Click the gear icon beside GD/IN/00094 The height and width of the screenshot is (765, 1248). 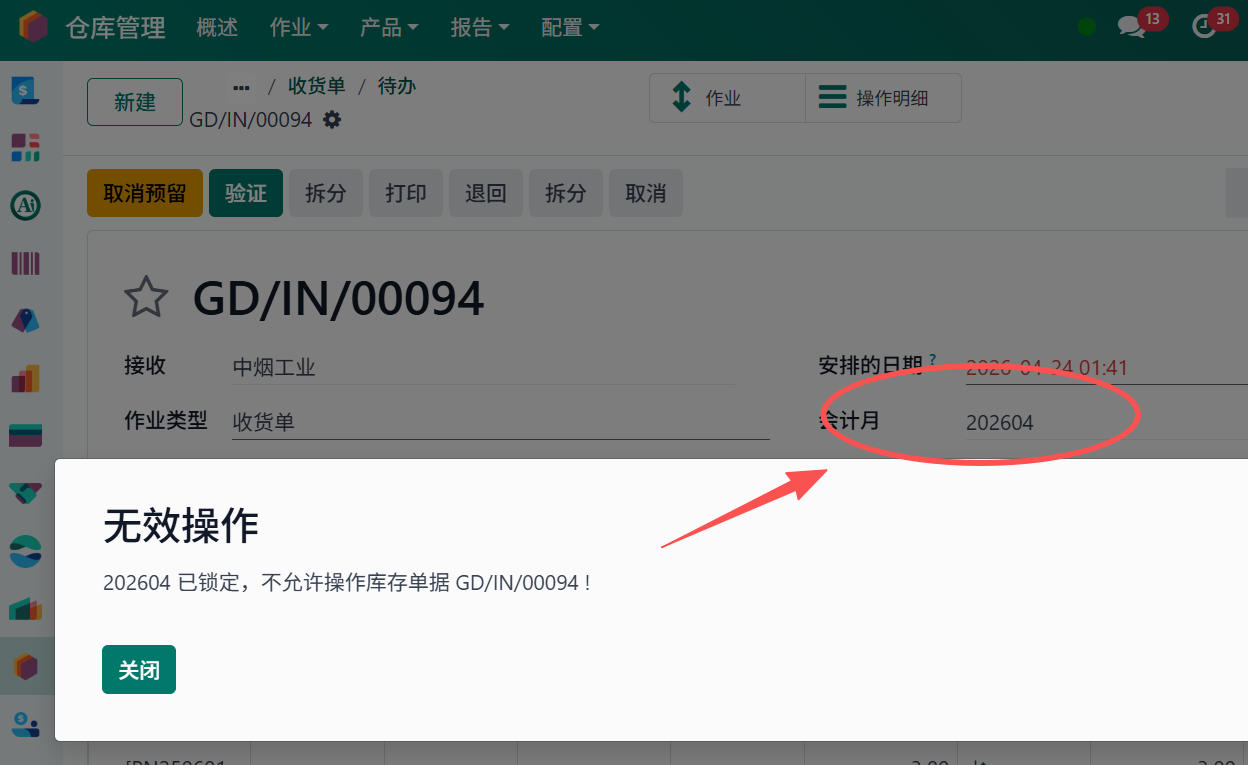[332, 119]
